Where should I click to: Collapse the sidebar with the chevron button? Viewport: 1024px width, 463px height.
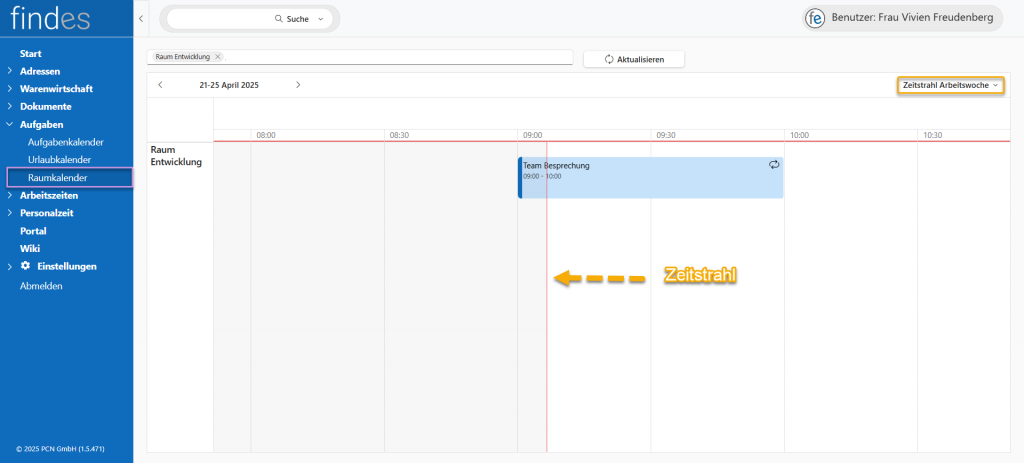141,19
